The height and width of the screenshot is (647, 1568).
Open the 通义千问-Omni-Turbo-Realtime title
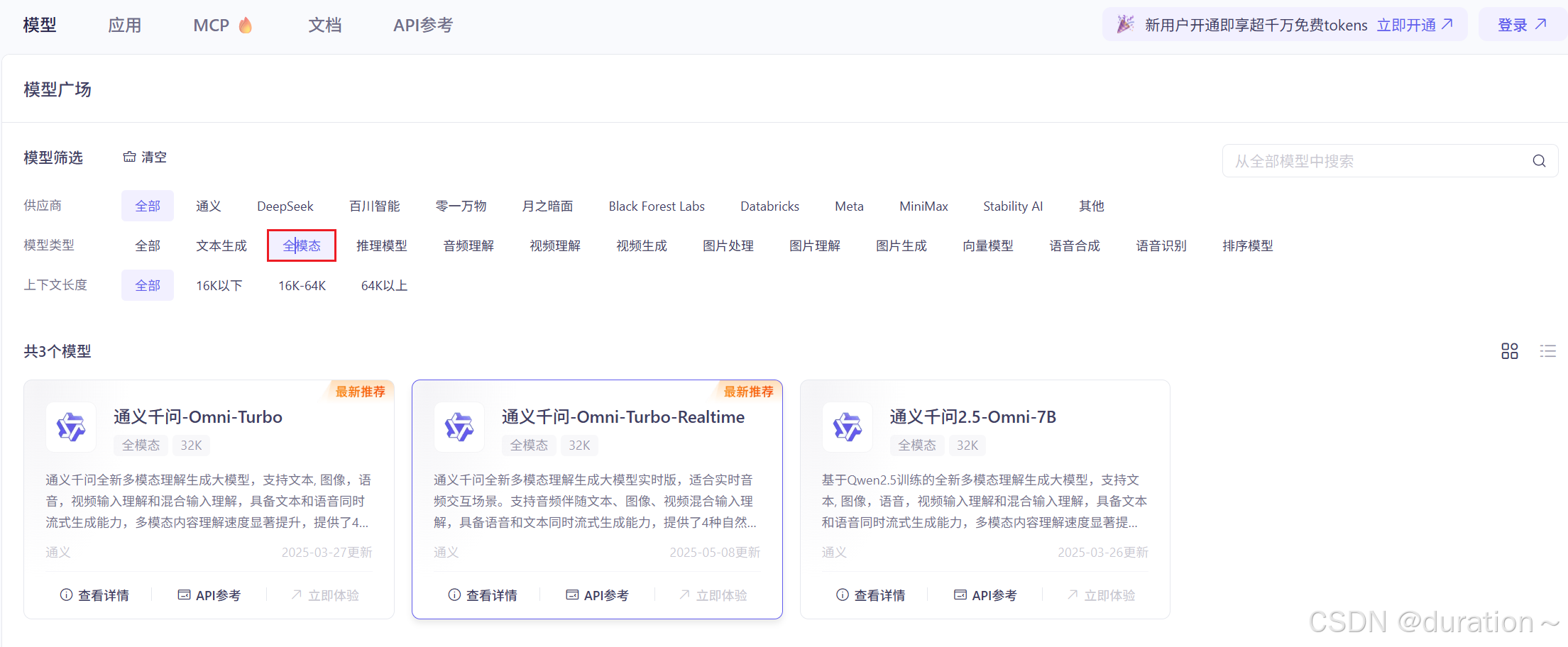click(x=623, y=417)
